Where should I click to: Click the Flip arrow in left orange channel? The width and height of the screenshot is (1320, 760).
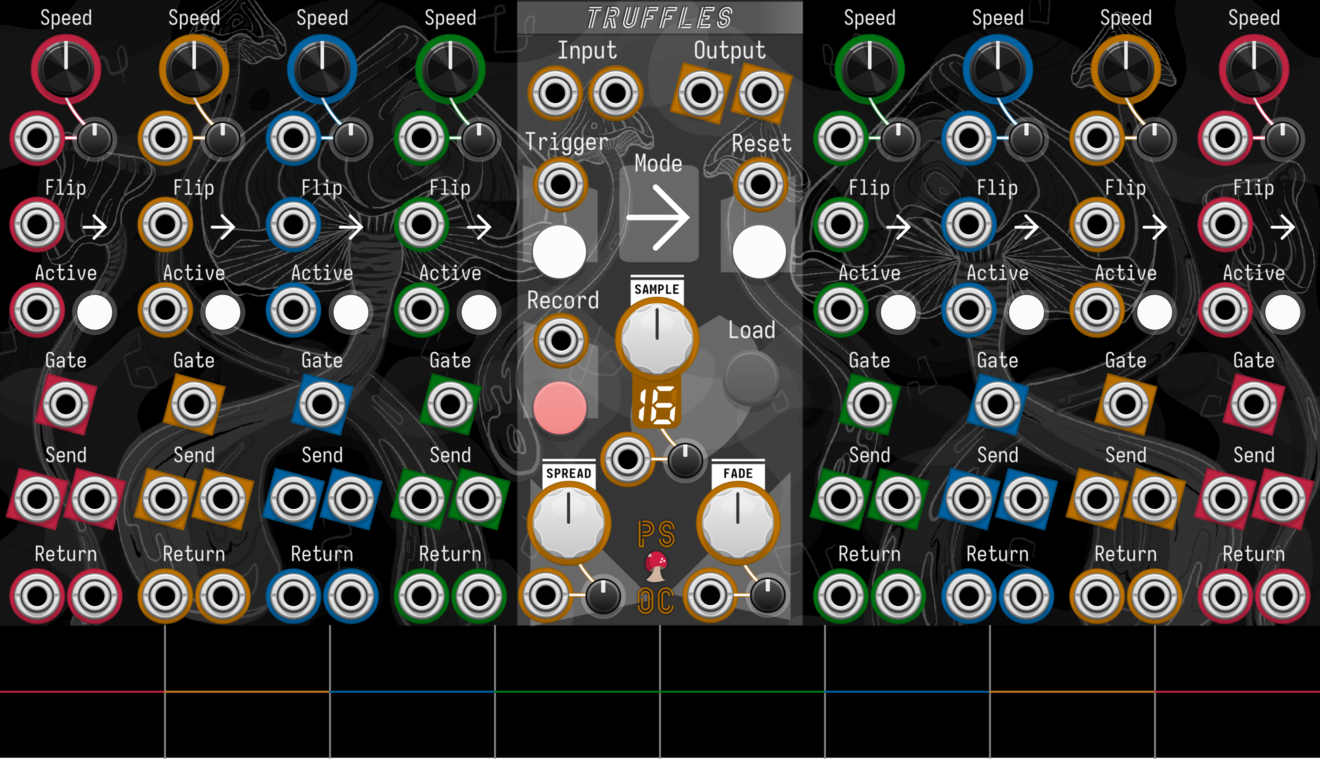point(223,228)
